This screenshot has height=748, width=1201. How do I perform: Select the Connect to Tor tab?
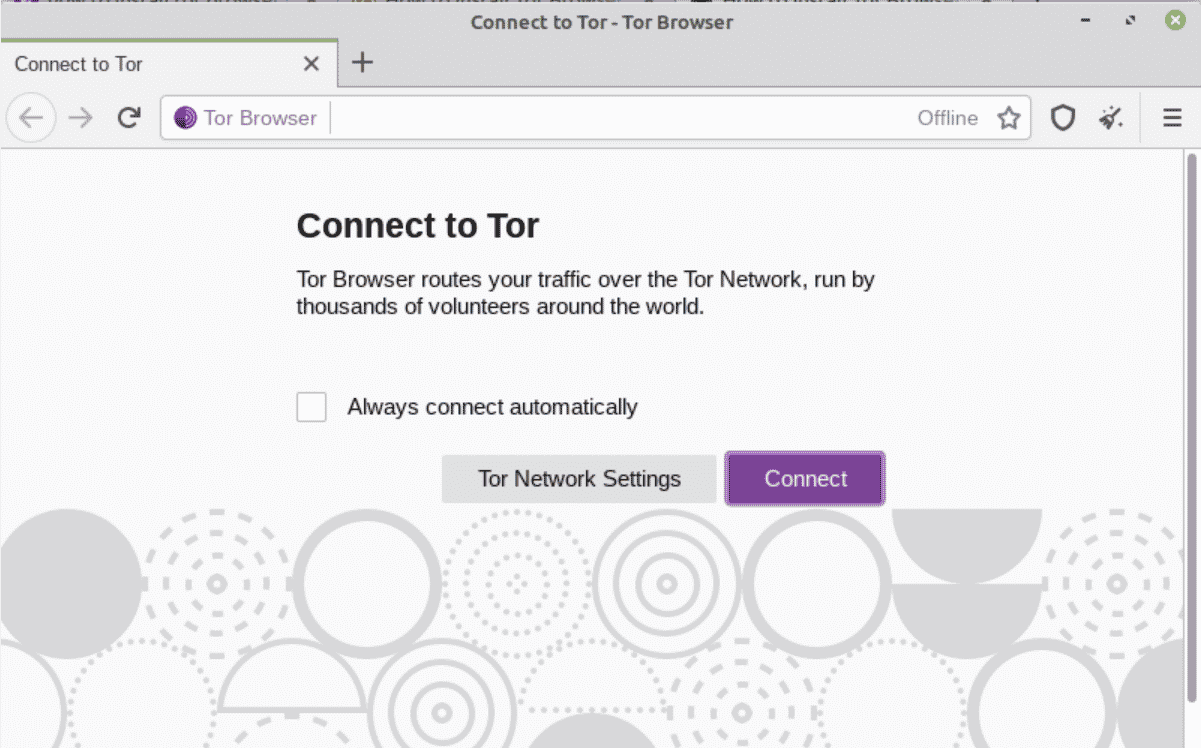(168, 64)
